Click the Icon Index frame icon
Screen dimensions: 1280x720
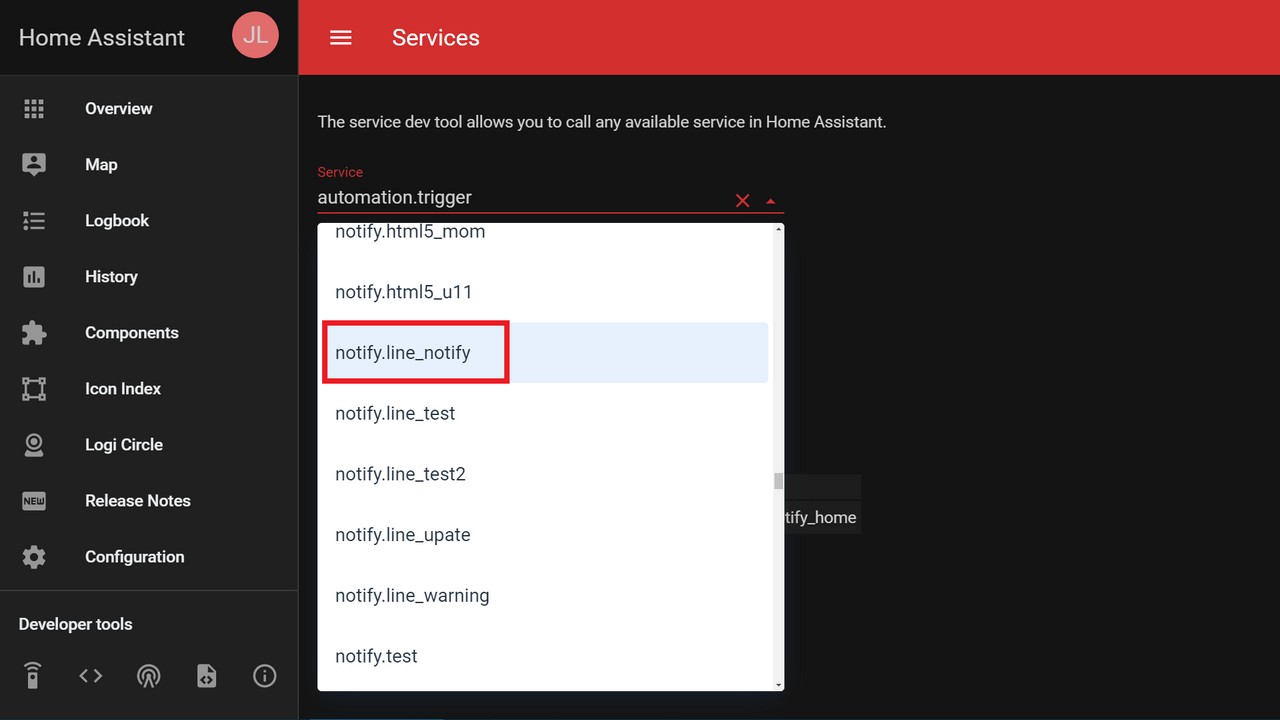pyautogui.click(x=34, y=389)
